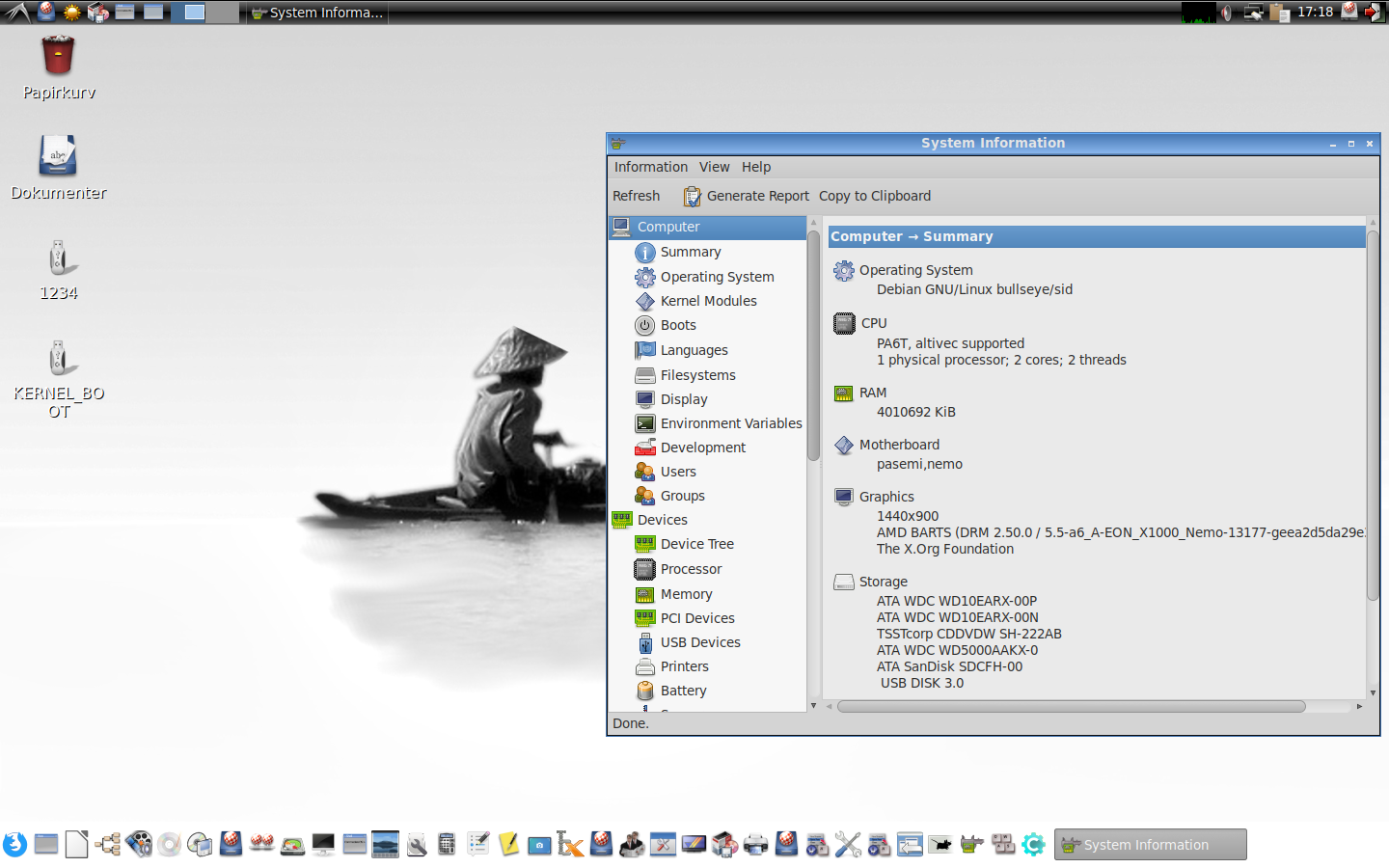Open the KERNEL_BOOT USB drive desktop icon
Viewport: 1389px width, 868px height.
tap(58, 359)
